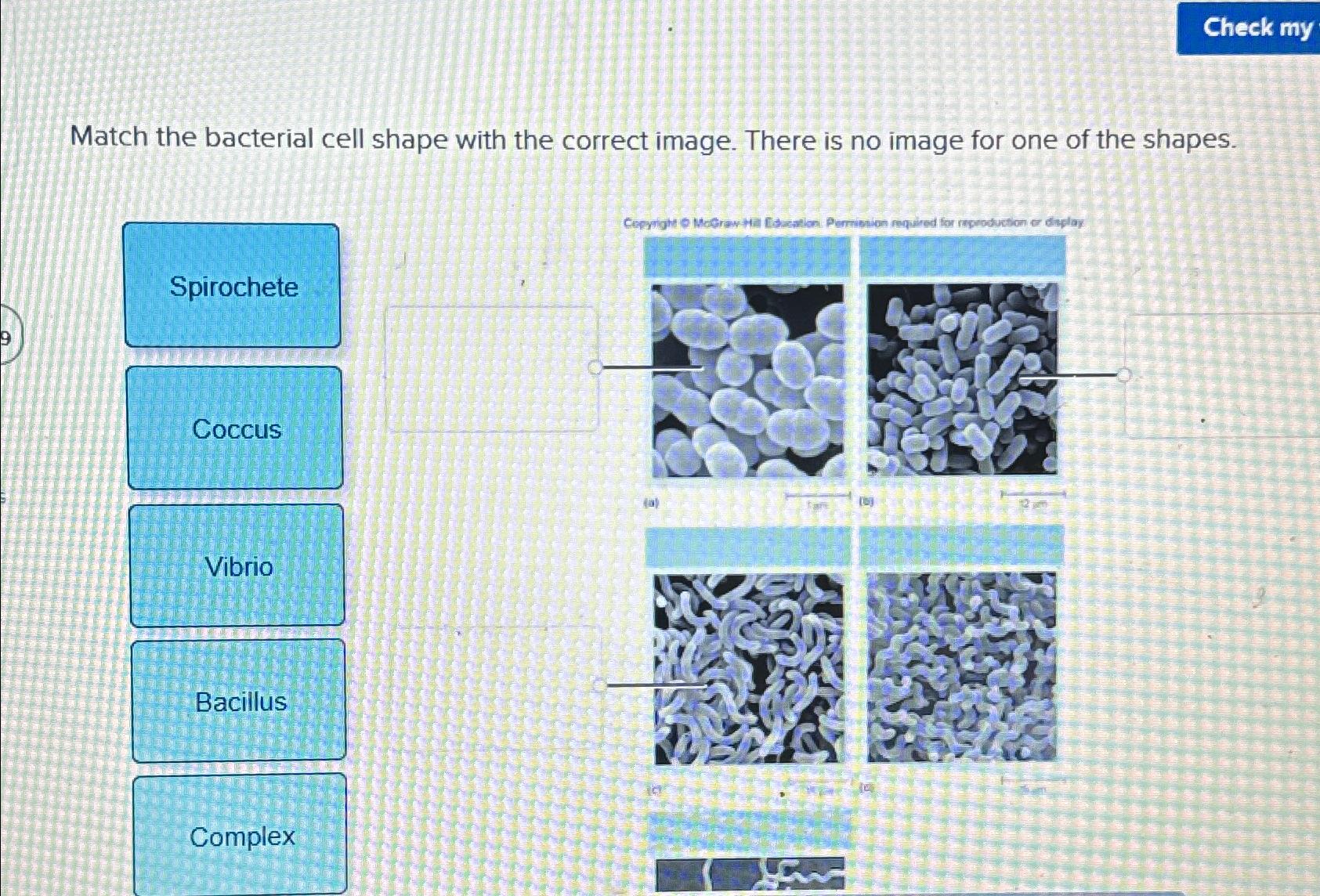This screenshot has width=1320, height=896.
Task: Click the scale bar under image (b)
Action: click(1032, 493)
